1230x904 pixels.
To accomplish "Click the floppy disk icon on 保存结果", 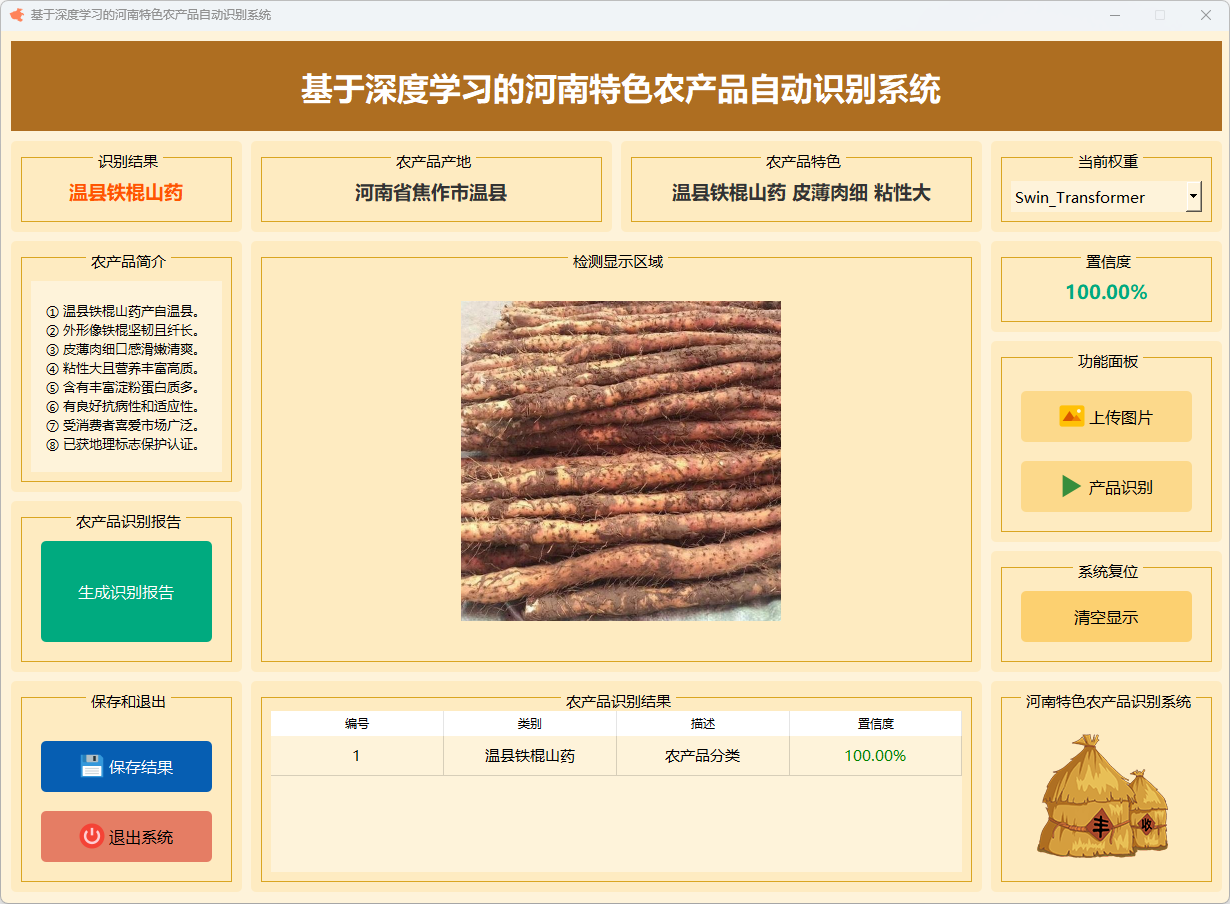I will pos(92,767).
